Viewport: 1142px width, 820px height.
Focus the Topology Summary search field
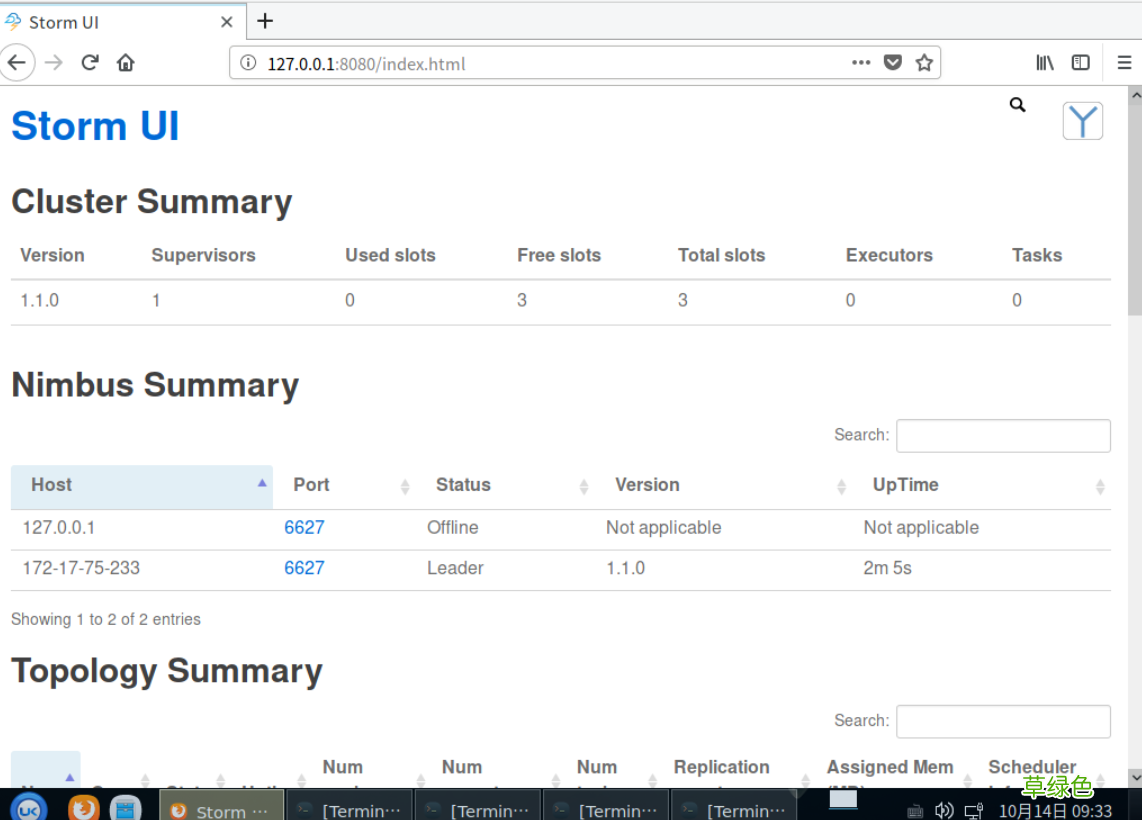point(1002,721)
